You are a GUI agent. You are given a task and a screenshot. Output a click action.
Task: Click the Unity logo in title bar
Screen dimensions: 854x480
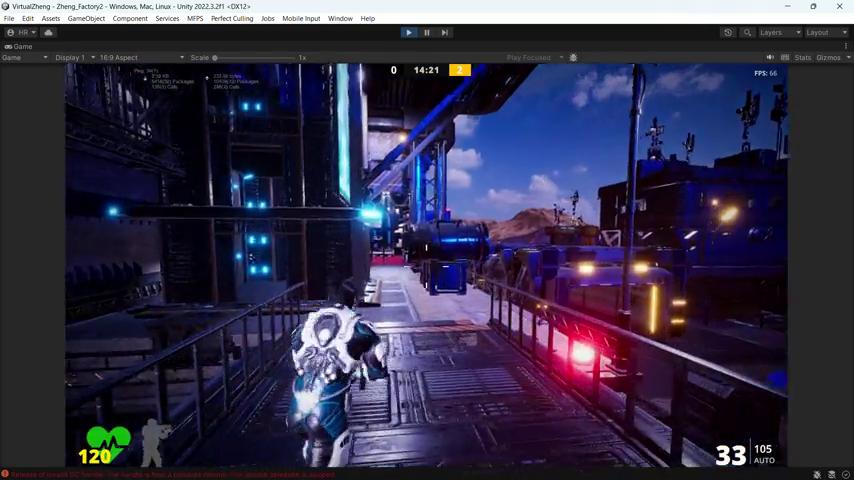coord(5,7)
